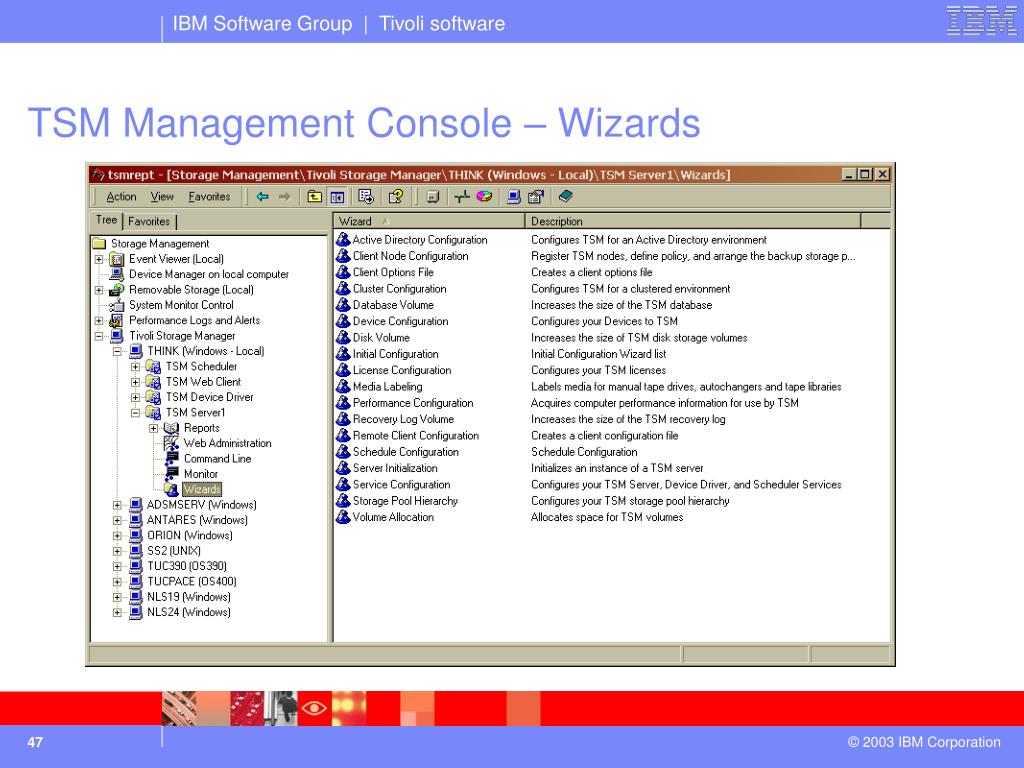Click the pie chart toolbar icon
Viewport: 1024px width, 768px height.
click(x=484, y=197)
